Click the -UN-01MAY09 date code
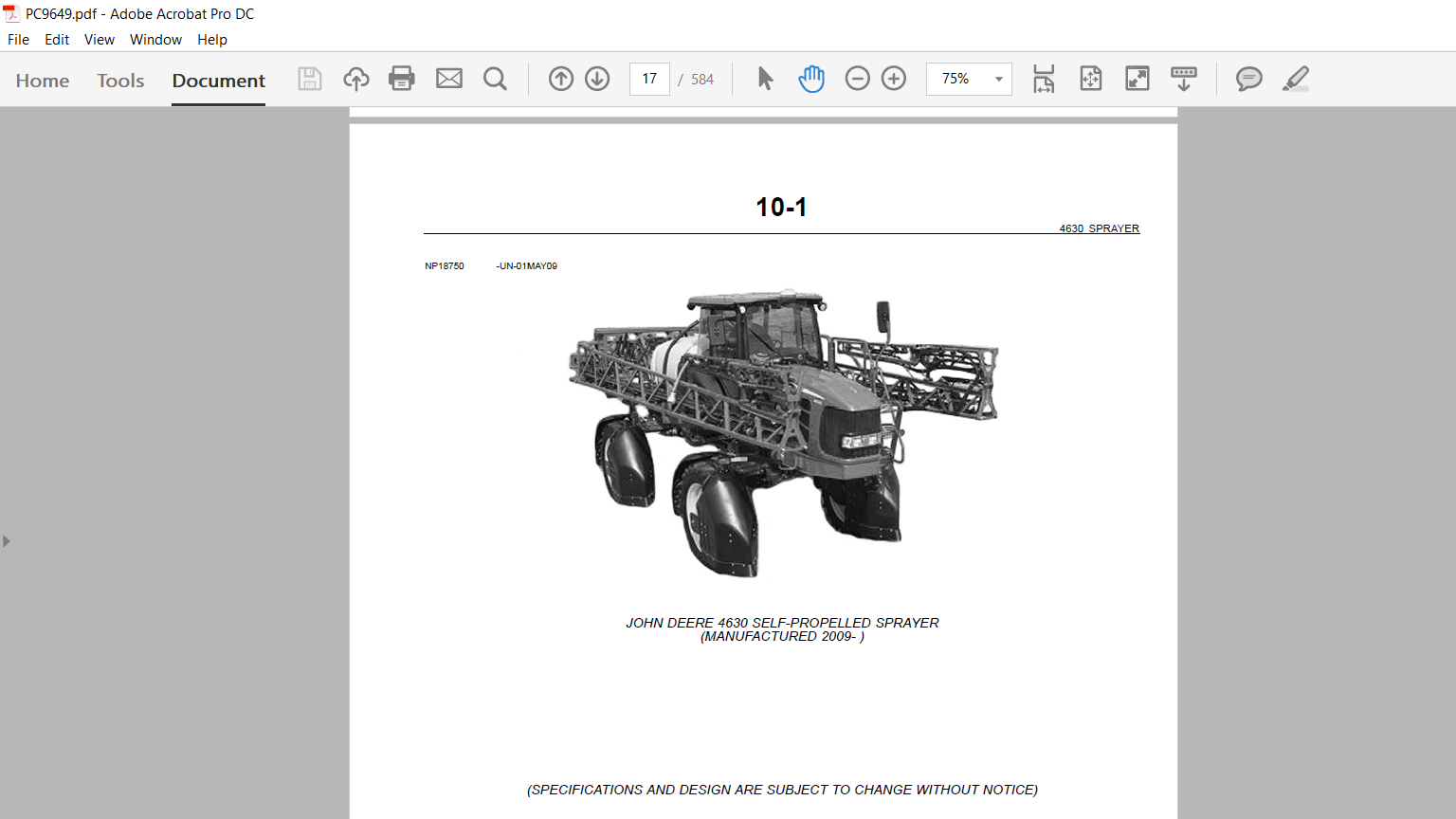 pos(527,266)
